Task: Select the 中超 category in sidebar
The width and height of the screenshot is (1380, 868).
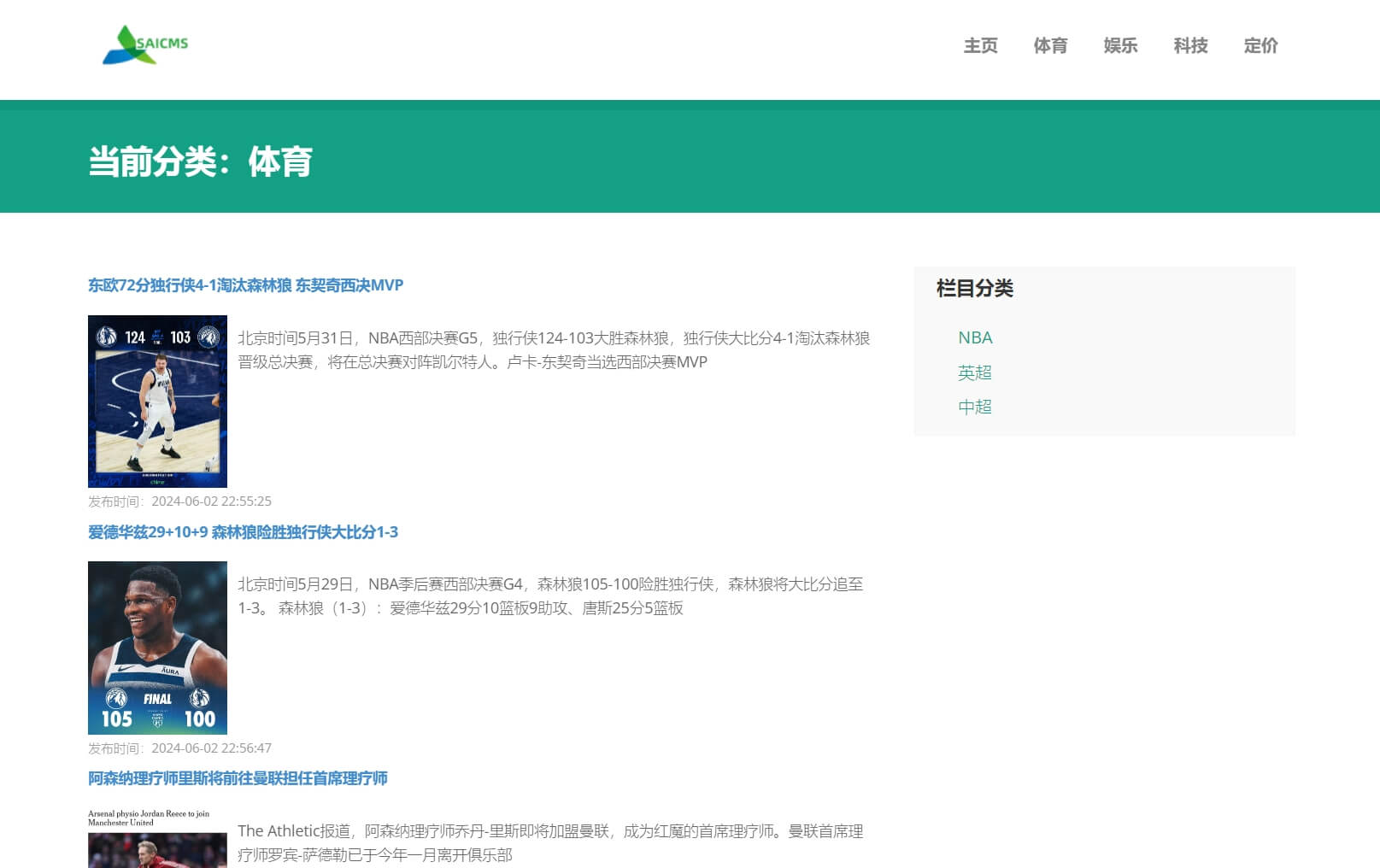Action: coord(975,407)
